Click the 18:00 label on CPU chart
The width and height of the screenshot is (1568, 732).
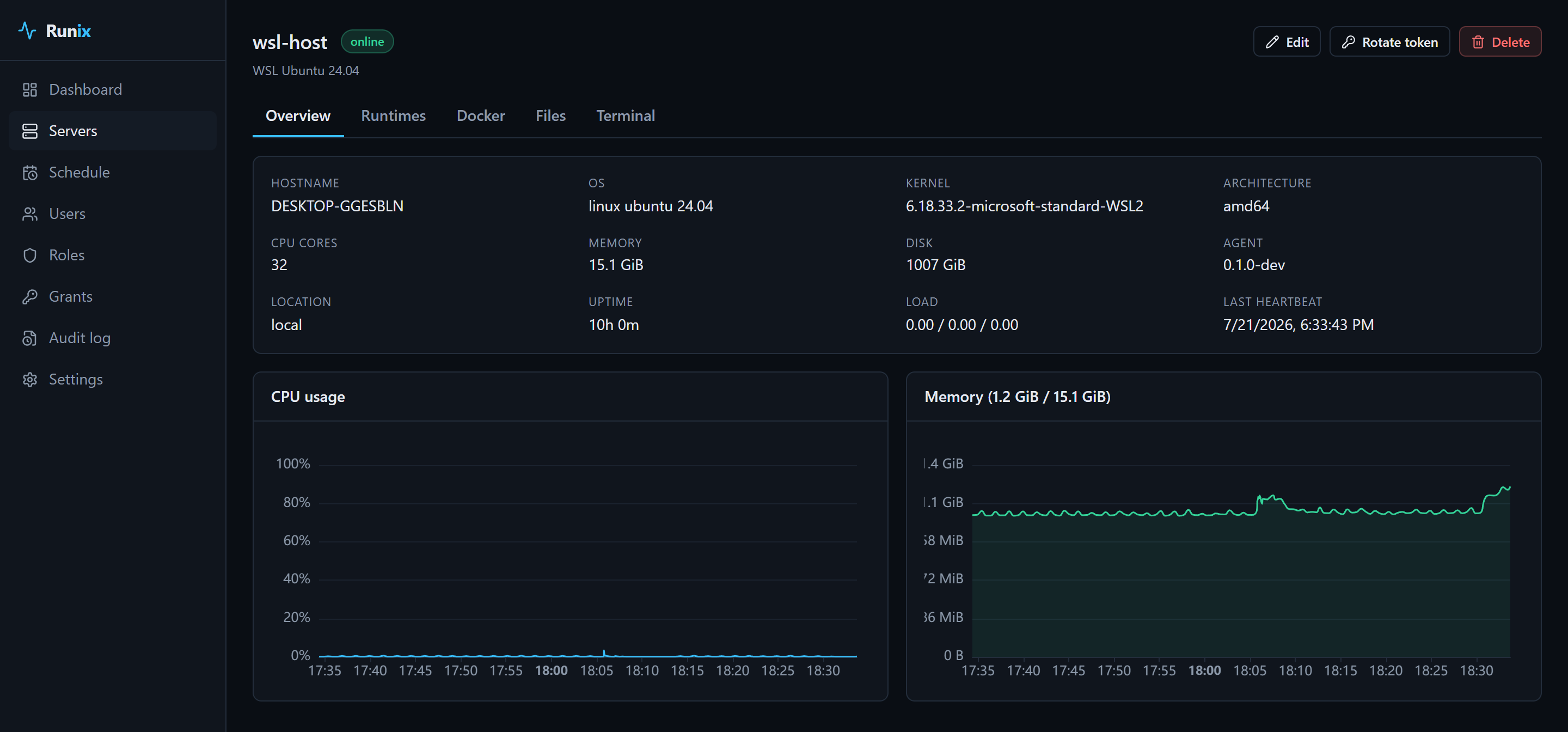click(551, 671)
